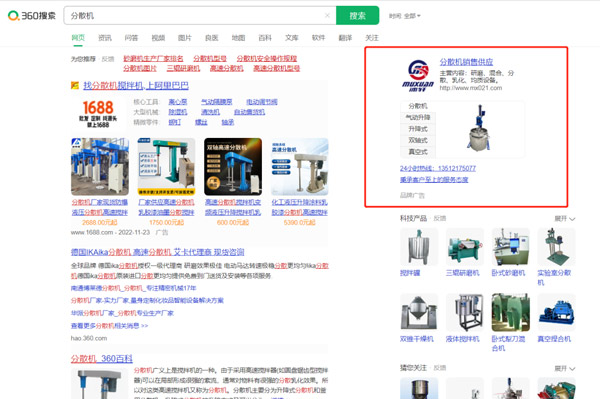Viewport: 600px width, 399px height.
Task: Click the 三辊研磨机 product image in sidebar
Action: pos(465,247)
